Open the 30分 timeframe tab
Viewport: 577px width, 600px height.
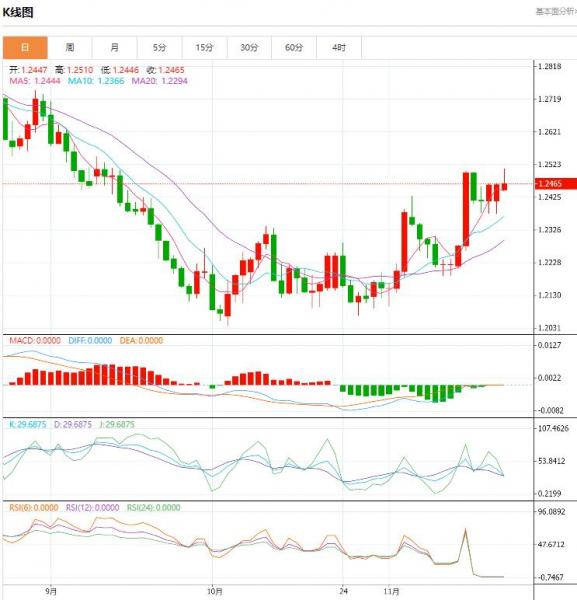pyautogui.click(x=249, y=47)
